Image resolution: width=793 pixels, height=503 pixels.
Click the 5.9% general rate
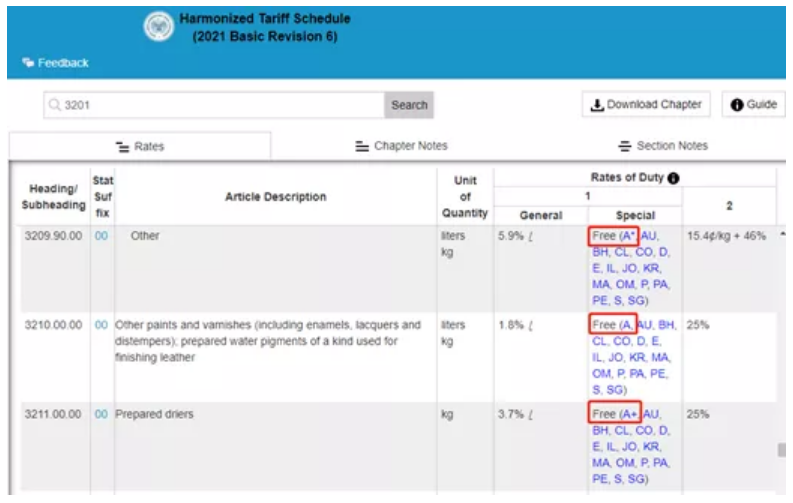(x=511, y=236)
